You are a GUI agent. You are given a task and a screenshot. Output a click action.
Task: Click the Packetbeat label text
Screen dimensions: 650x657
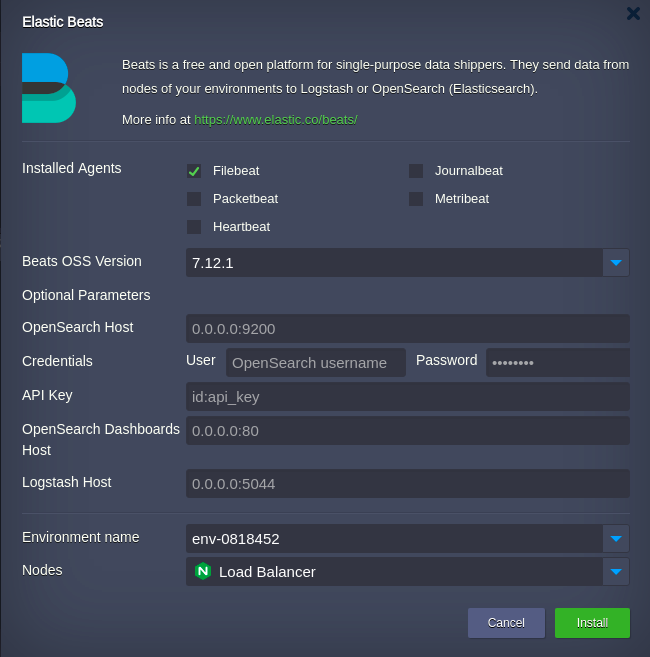(x=245, y=199)
